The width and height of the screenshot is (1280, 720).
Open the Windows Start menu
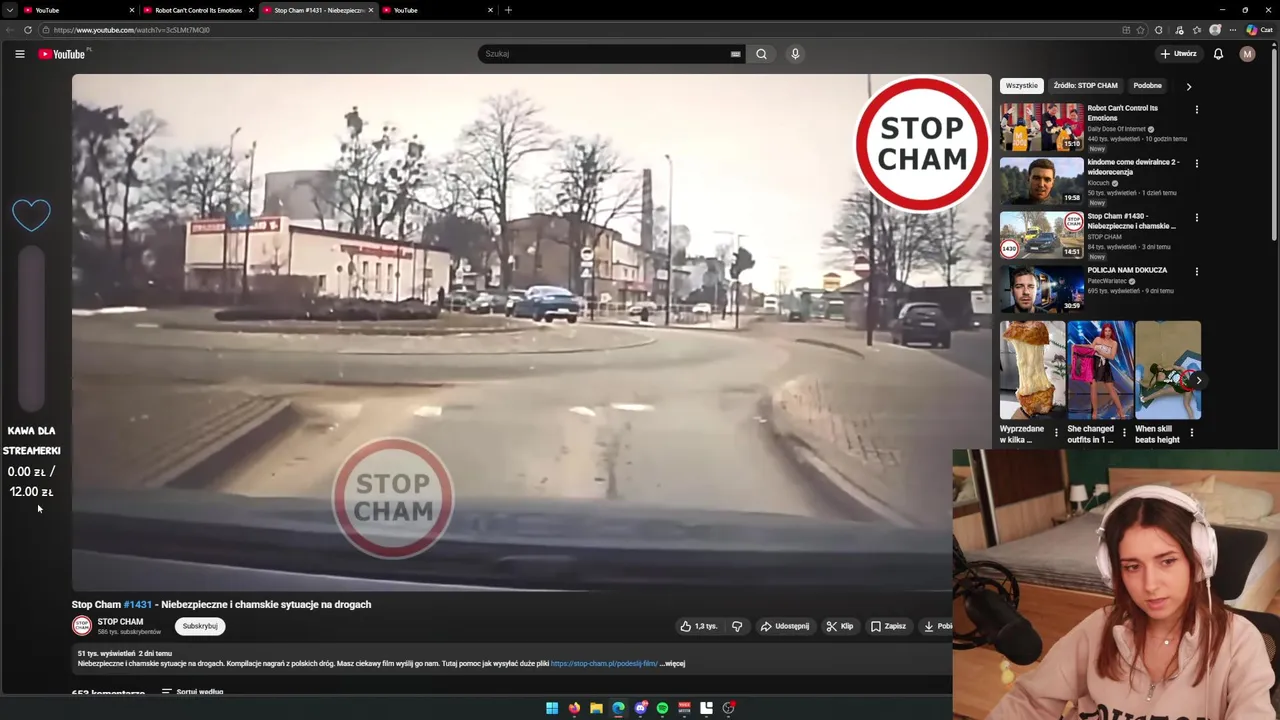pos(552,708)
